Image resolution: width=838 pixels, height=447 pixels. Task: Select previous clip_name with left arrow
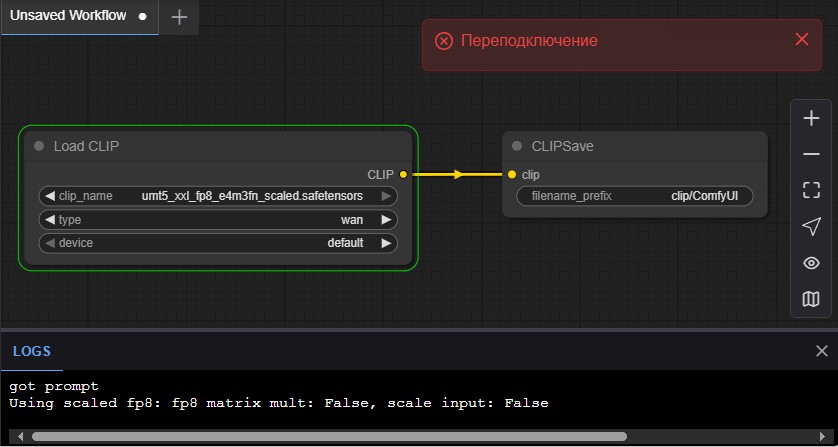[x=50, y=196]
